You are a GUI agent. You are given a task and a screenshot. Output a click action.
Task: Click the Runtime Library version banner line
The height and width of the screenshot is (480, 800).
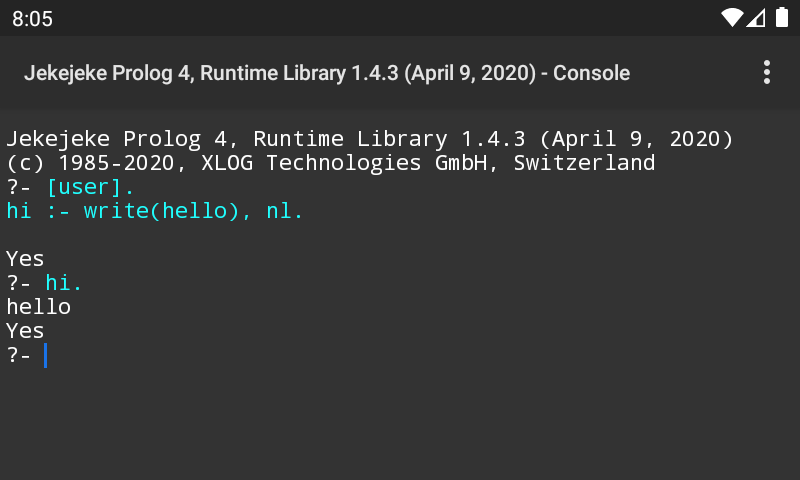coord(370,139)
